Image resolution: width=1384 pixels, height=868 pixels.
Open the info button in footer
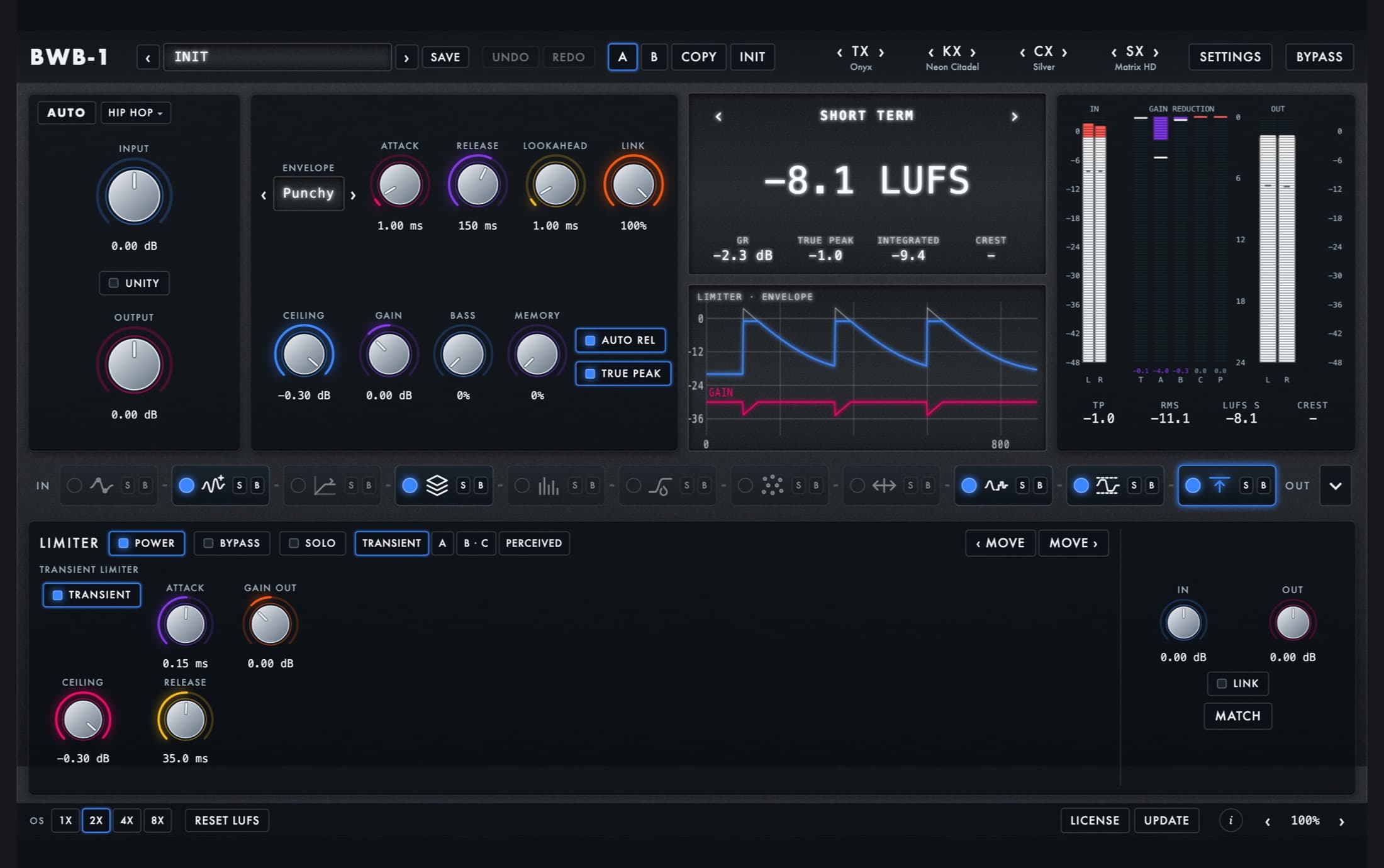coord(1231,820)
